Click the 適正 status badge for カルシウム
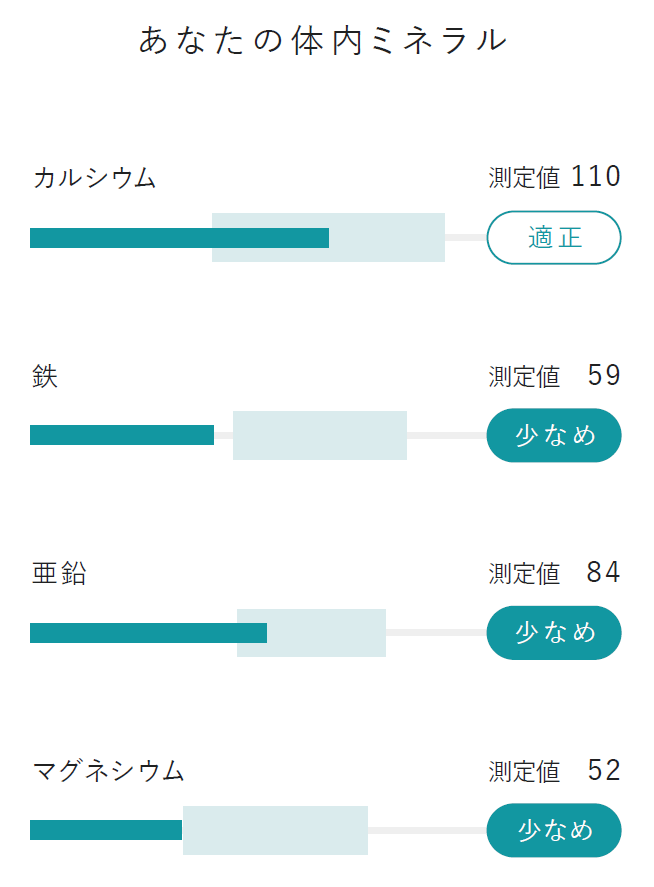 point(554,238)
